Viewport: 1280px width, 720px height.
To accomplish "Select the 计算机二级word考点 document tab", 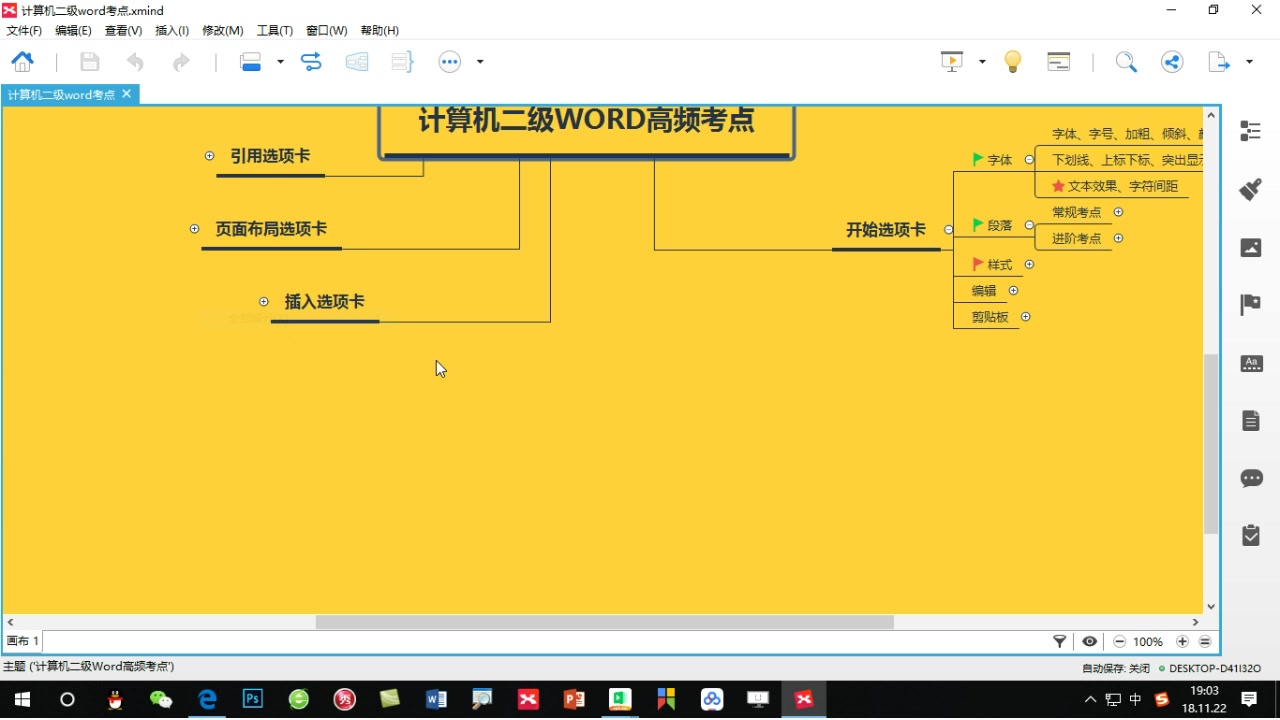I will (x=60, y=94).
